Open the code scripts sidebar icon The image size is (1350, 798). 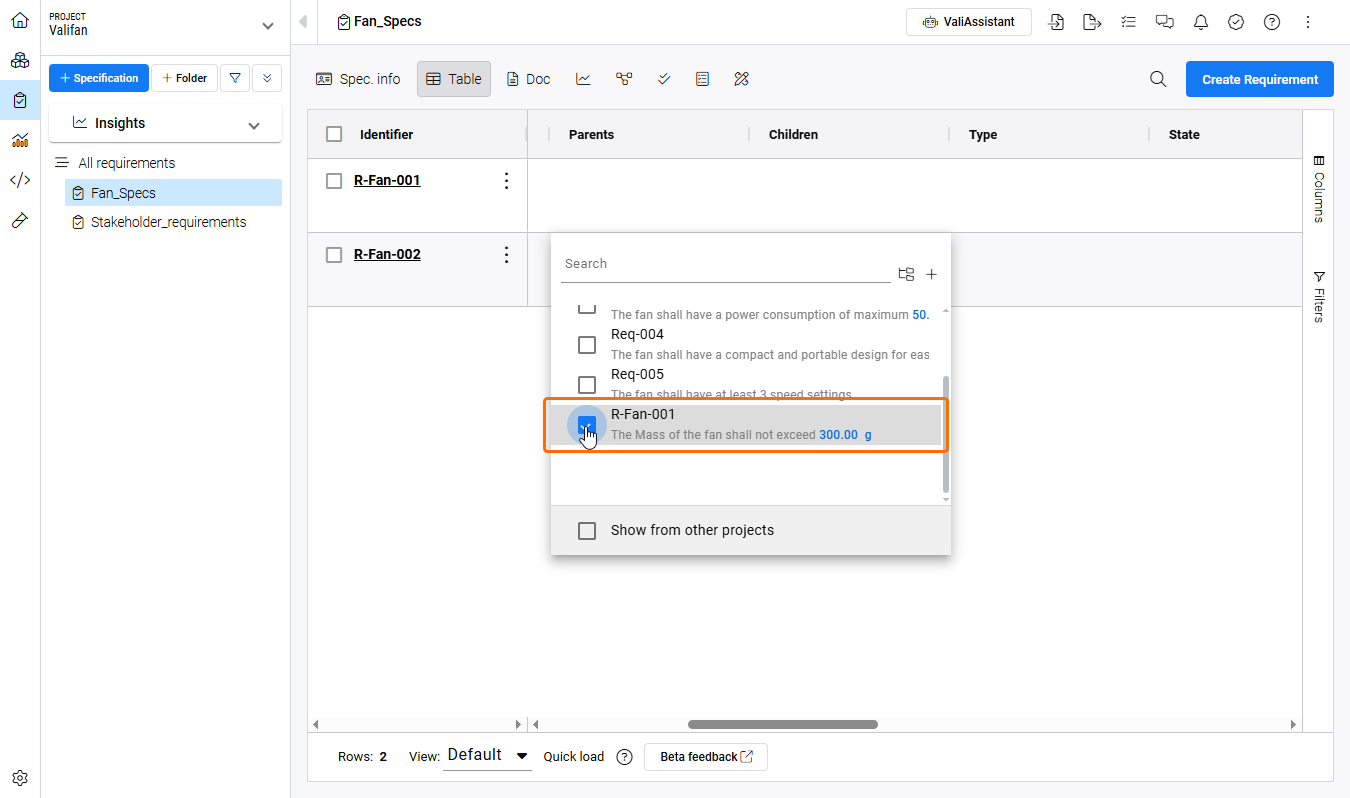click(20, 180)
